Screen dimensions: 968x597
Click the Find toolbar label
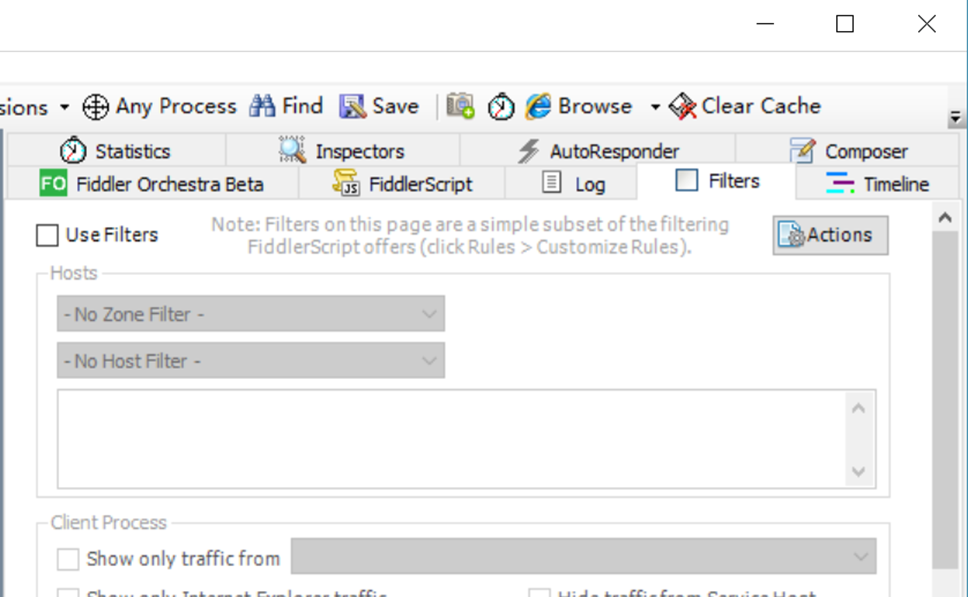[x=302, y=106]
